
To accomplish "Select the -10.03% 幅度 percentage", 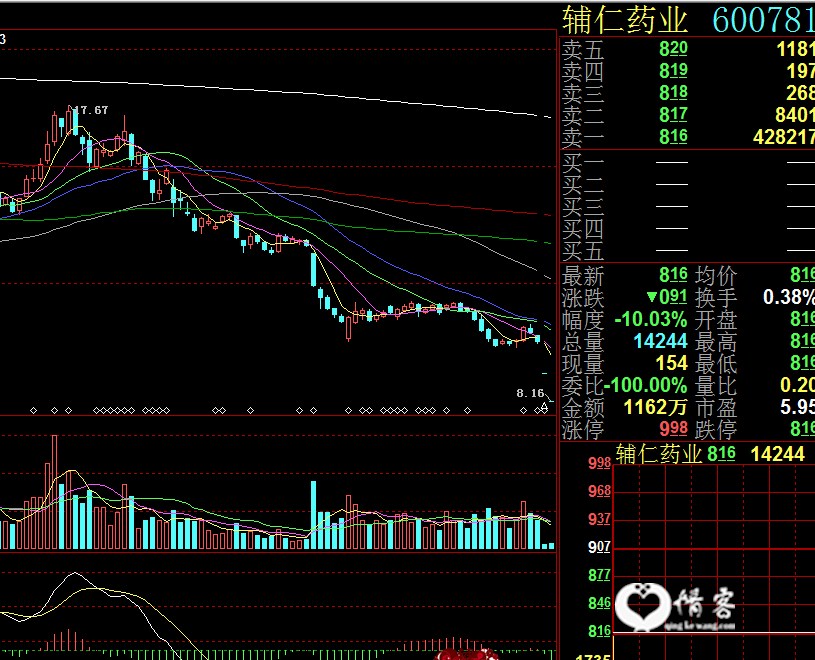I will (651, 319).
